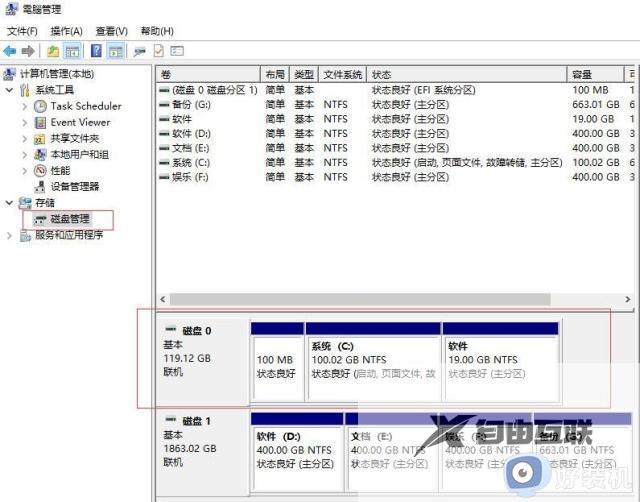Screen dimensions: 640x502
Task: Select the 文档 (E:) partition on 磁盘 1
Action: [x=391, y=452]
